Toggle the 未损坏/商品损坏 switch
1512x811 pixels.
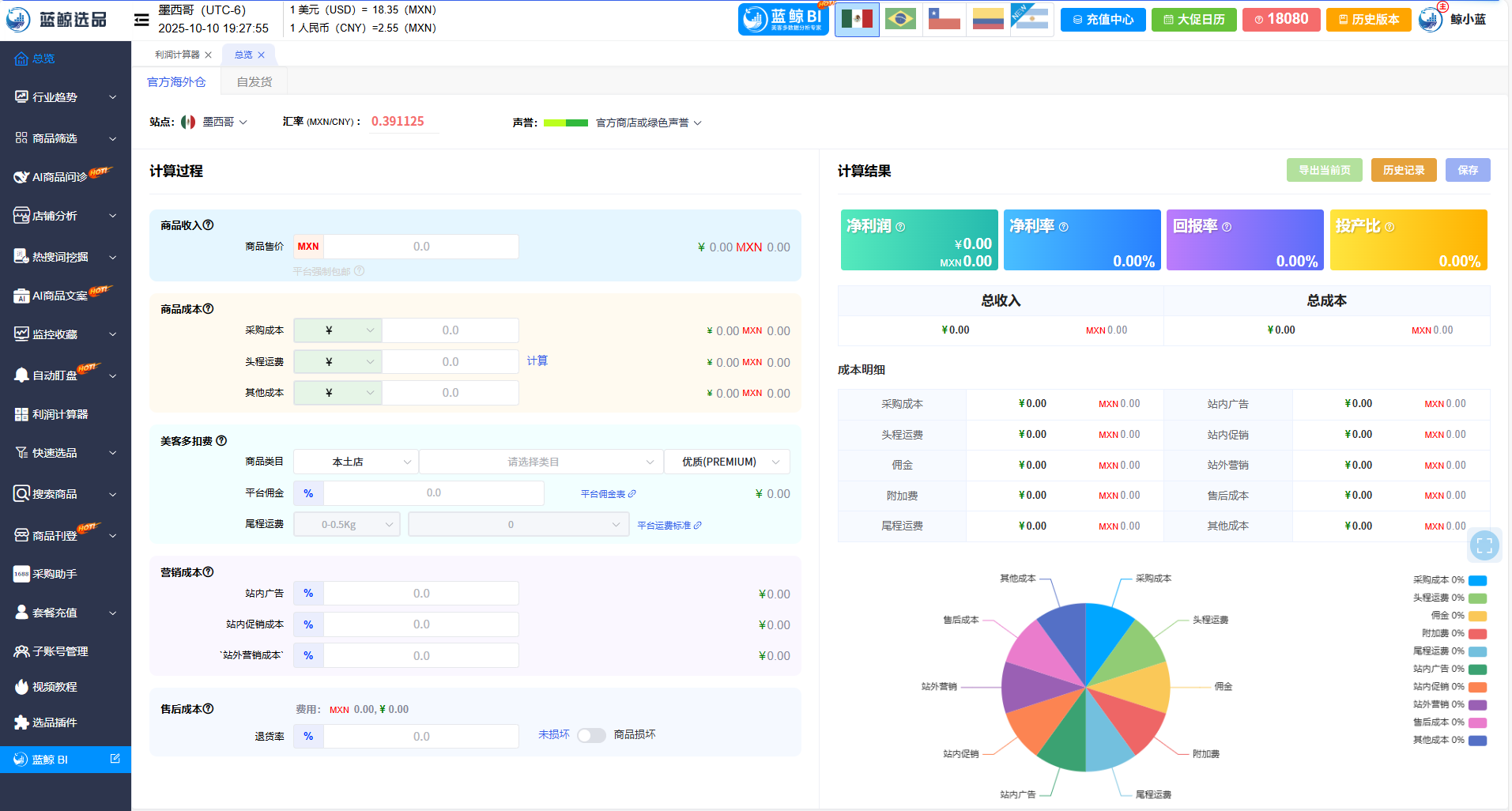click(x=591, y=735)
